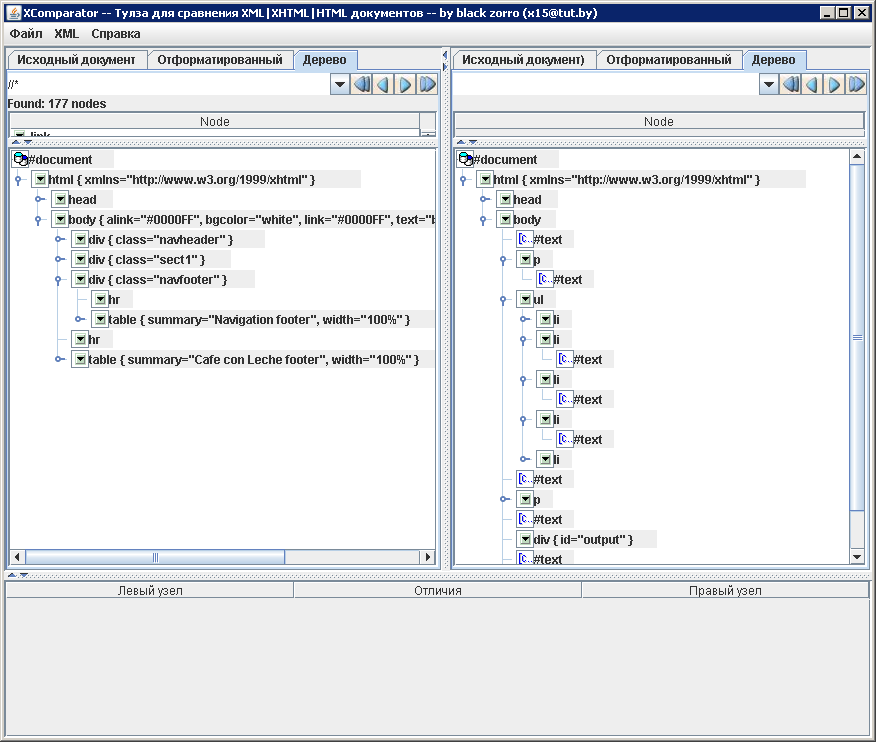
Task: Switch to left Отформатированный tab
Action: click(x=220, y=60)
